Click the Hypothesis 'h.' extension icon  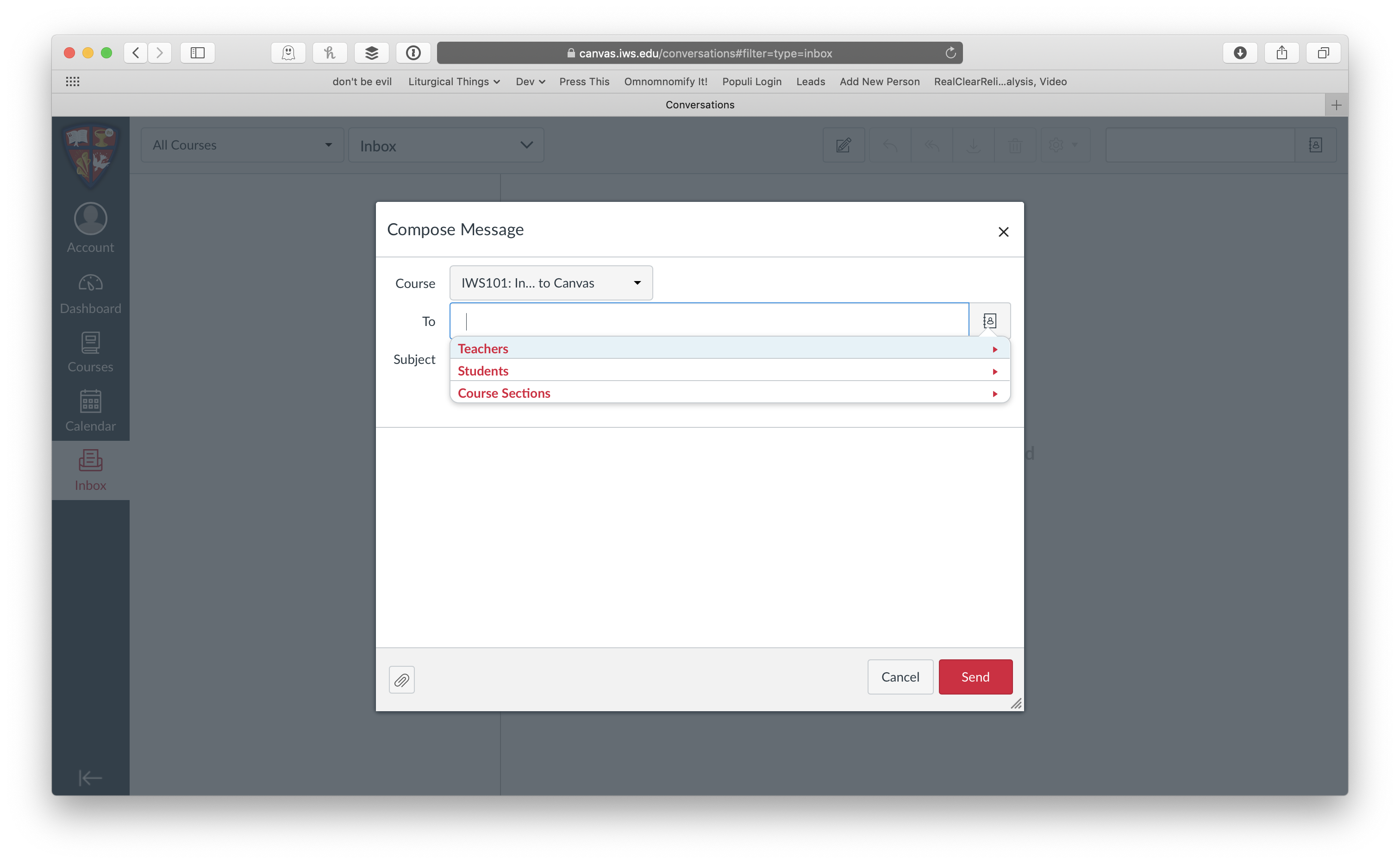click(330, 53)
